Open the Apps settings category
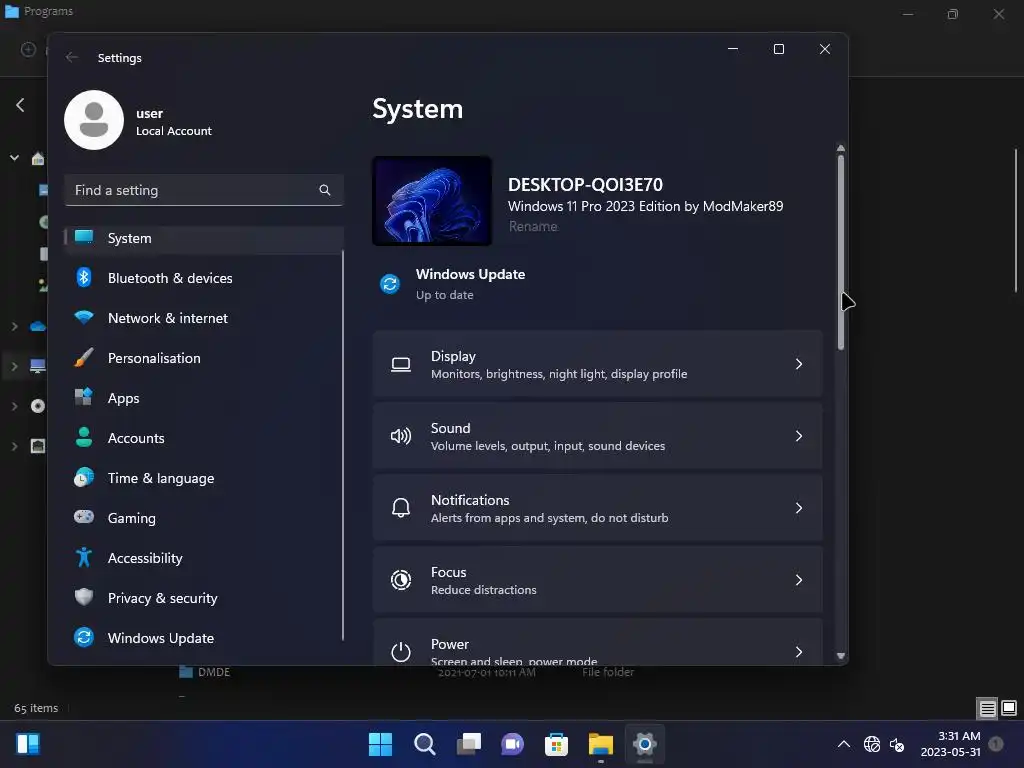The width and height of the screenshot is (1024, 768). pos(204,398)
